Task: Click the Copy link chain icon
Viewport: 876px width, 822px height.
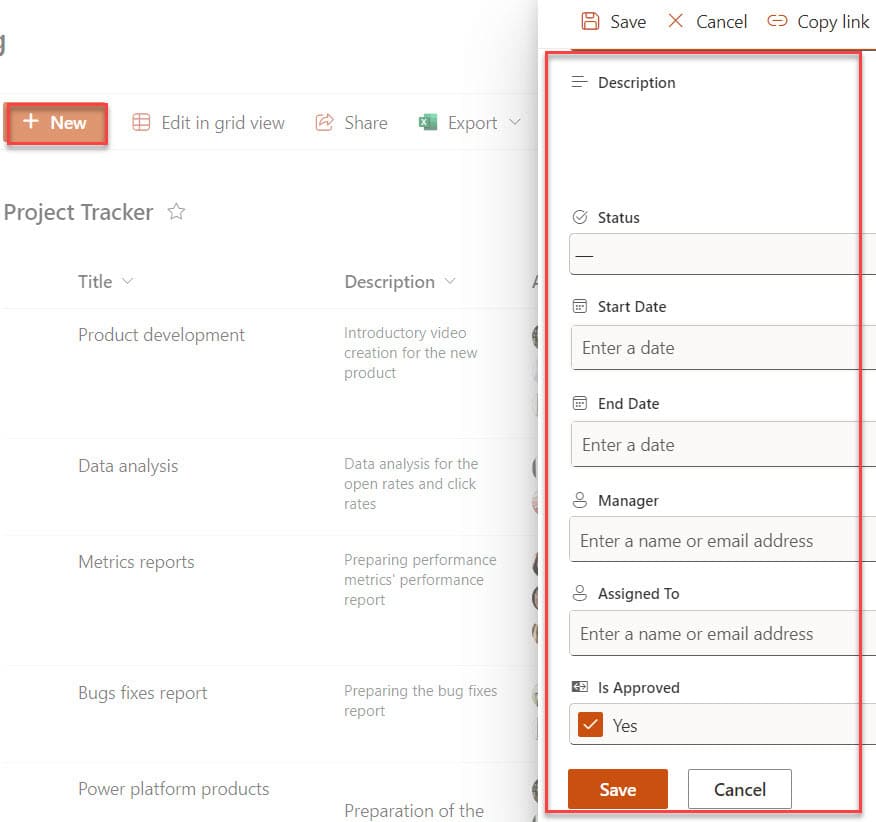Action: click(x=777, y=21)
